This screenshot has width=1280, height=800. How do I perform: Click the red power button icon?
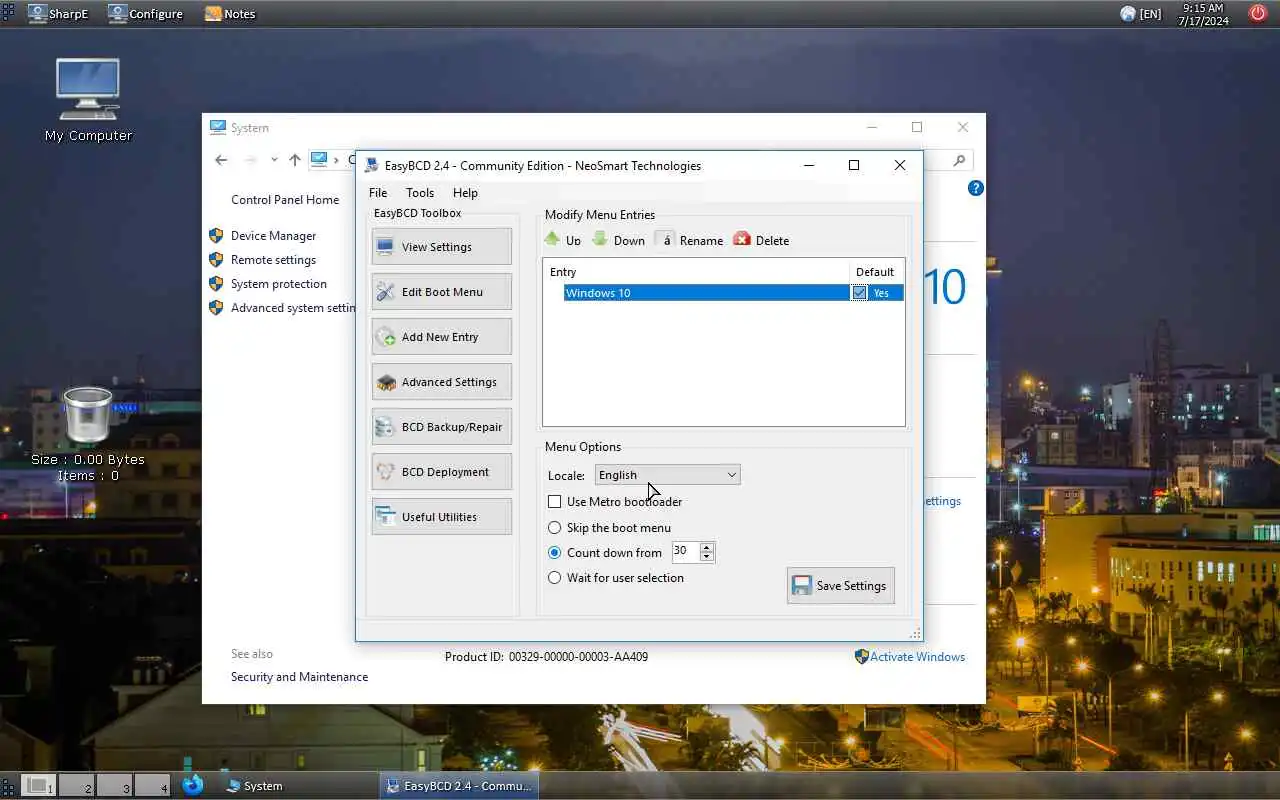[x=1258, y=13]
